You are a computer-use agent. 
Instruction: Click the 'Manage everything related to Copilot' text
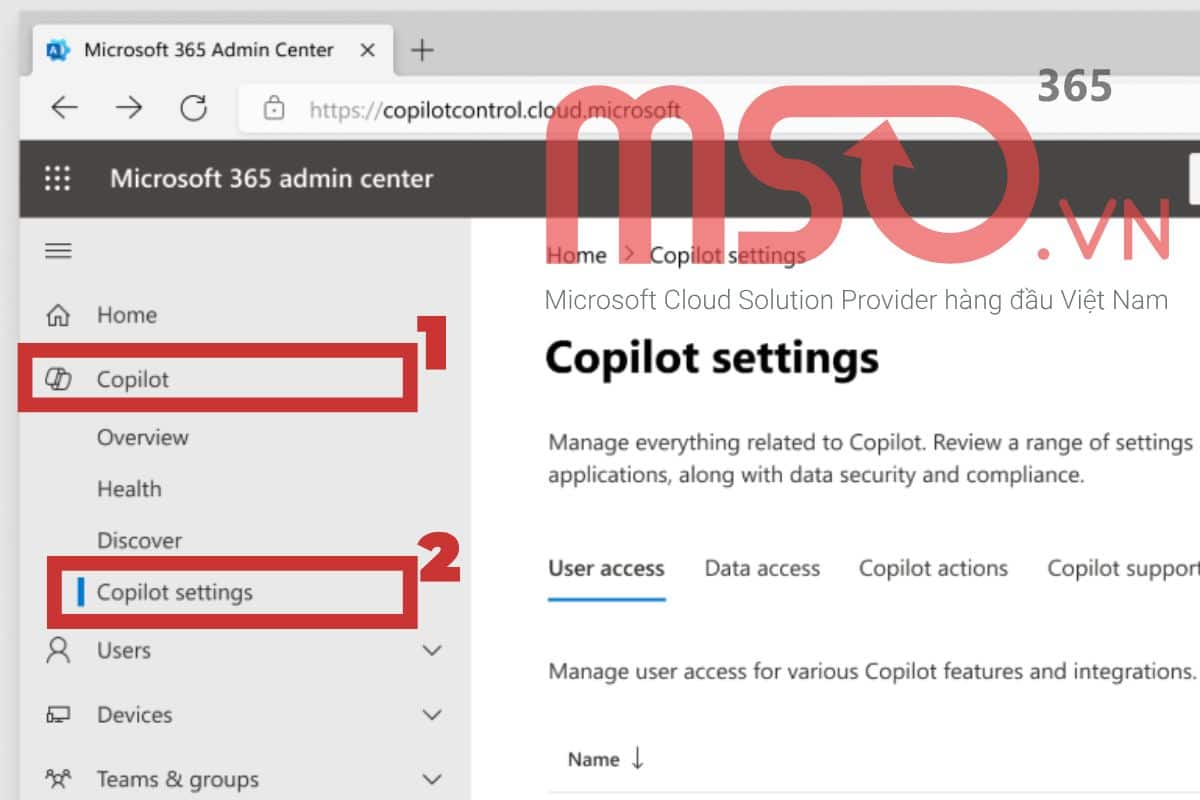[872, 458]
